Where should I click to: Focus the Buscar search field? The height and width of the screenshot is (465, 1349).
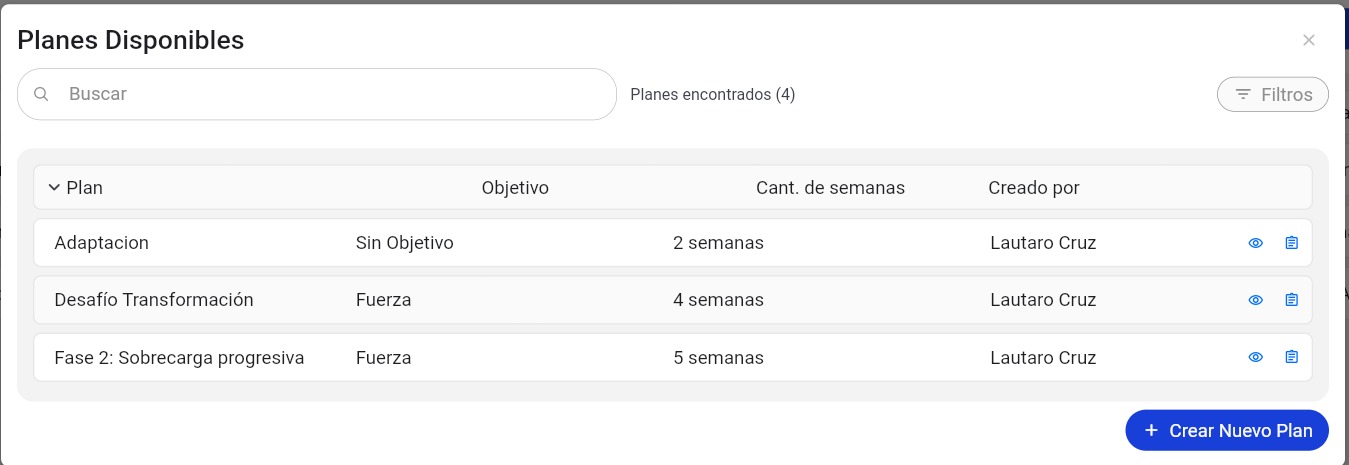click(x=330, y=94)
